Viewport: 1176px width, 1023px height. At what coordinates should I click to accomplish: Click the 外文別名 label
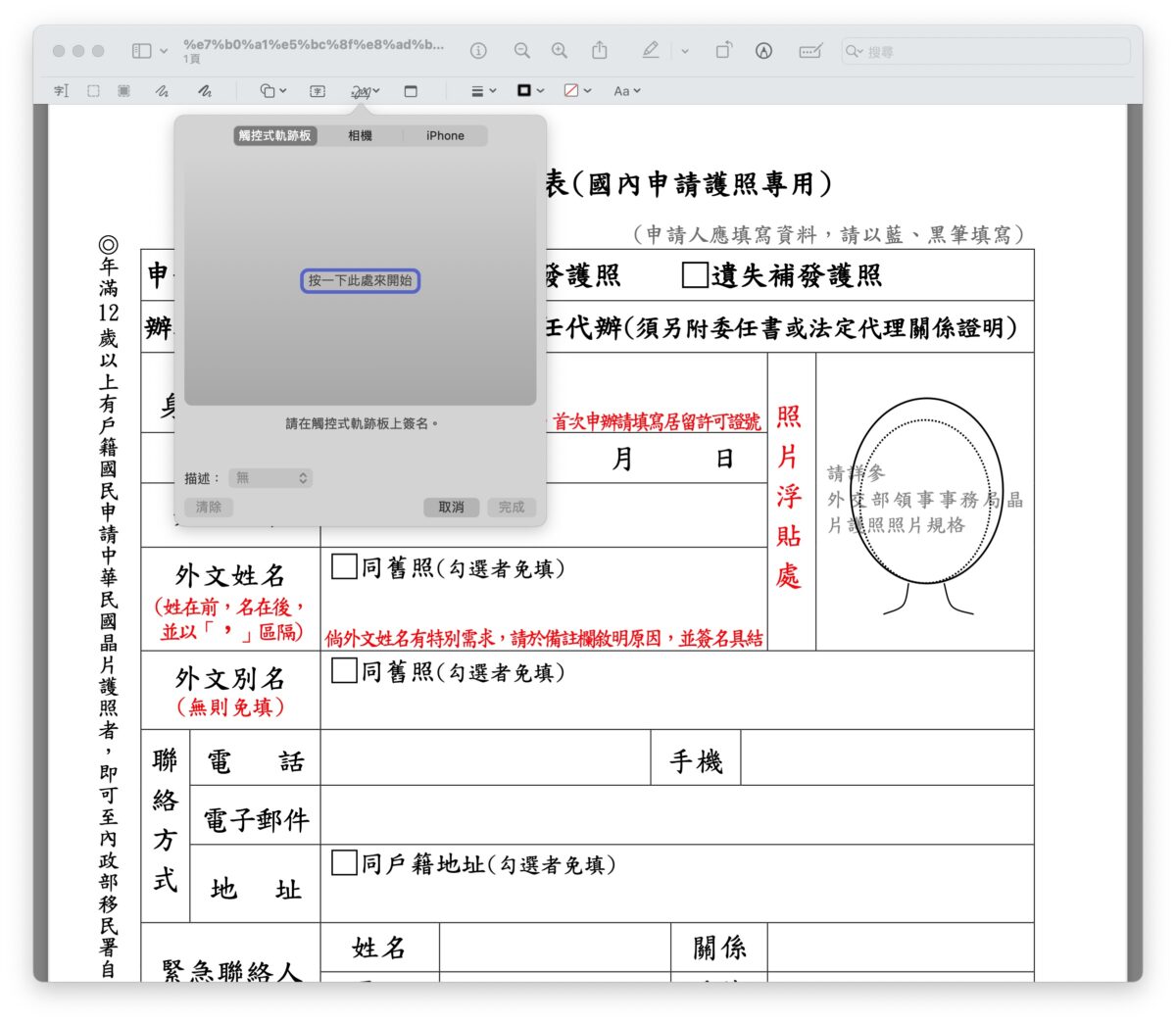pyautogui.click(x=230, y=678)
